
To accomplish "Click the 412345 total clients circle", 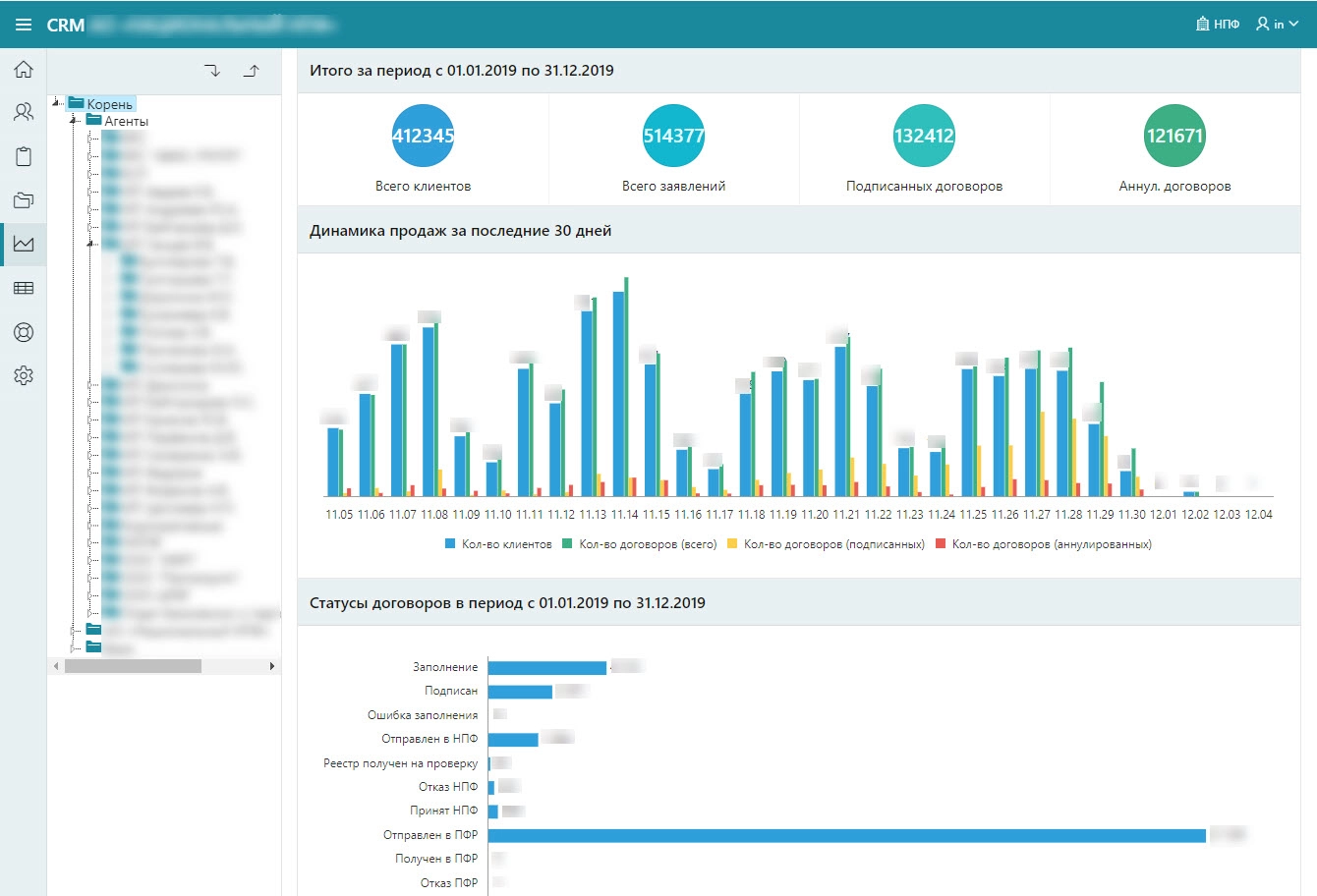I will [423, 136].
